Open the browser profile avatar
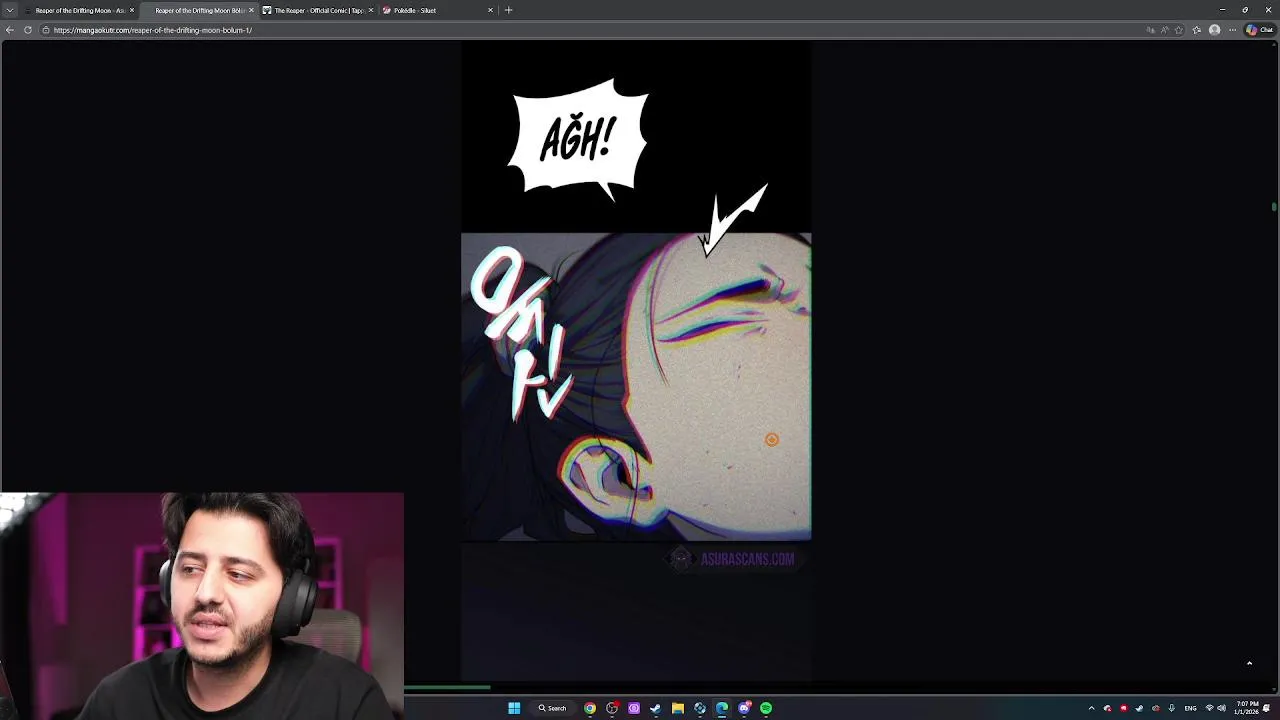Image resolution: width=1280 pixels, height=720 pixels. tap(1214, 30)
